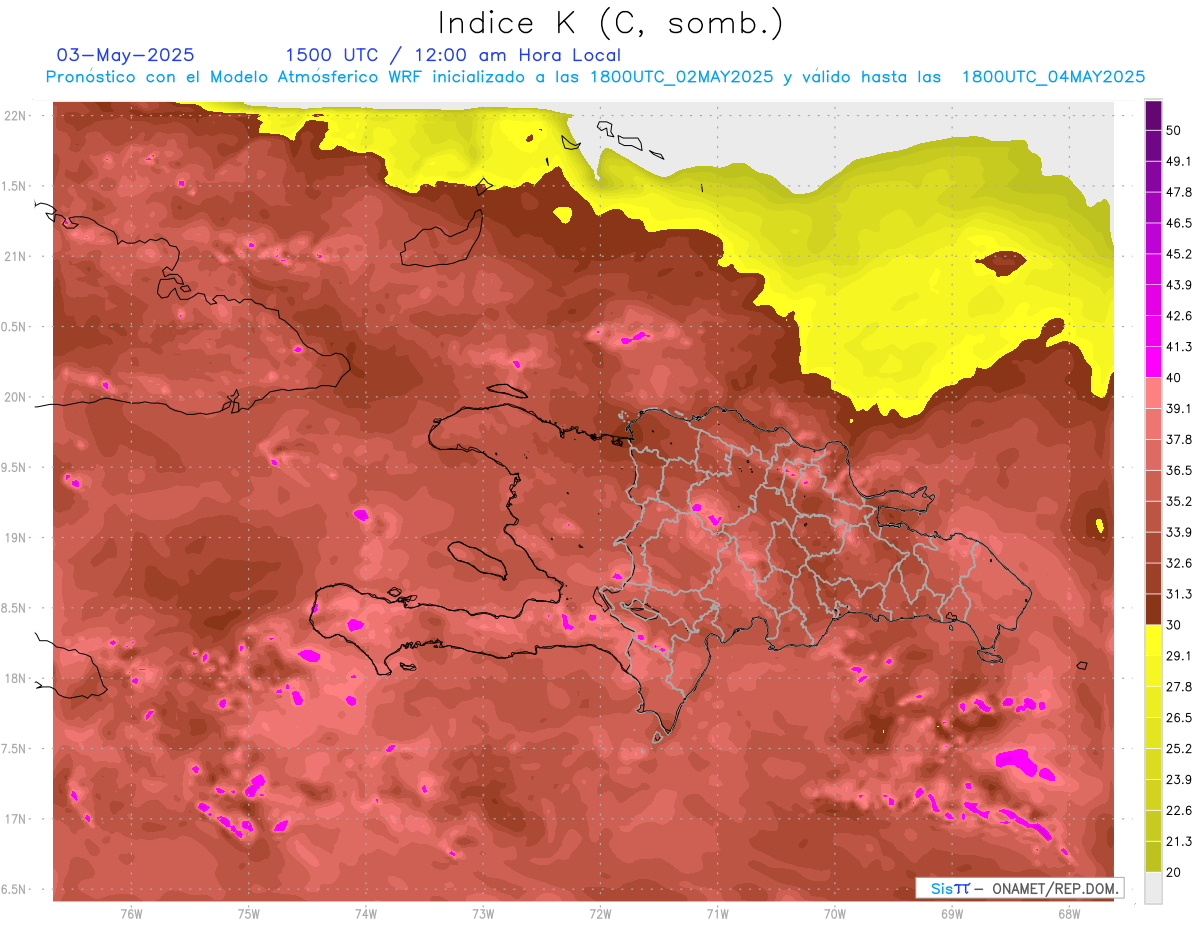Click the '30' colorbar value

[x=1175, y=625]
